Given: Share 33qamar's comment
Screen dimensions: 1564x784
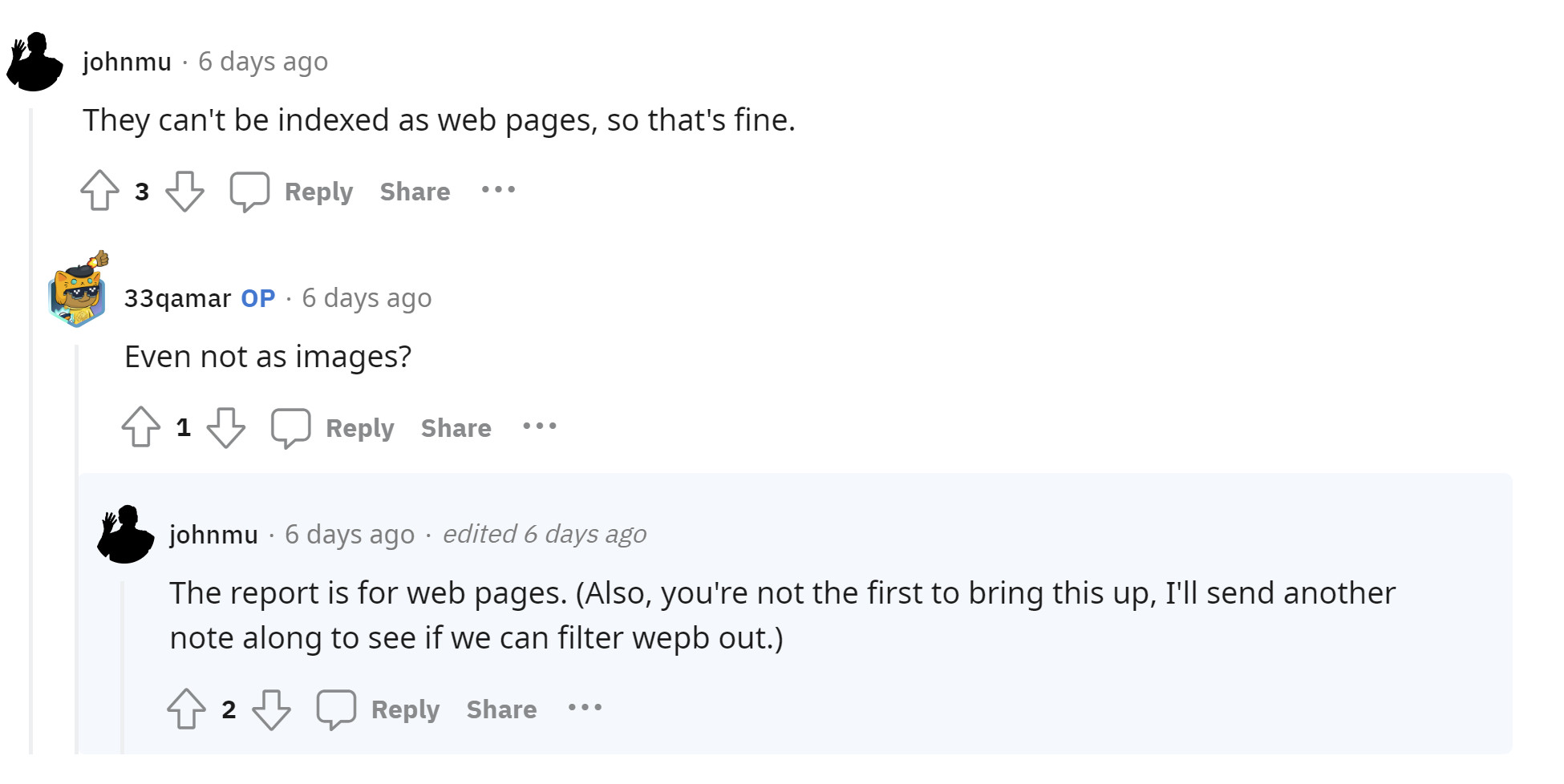Looking at the screenshot, I should tap(455, 427).
